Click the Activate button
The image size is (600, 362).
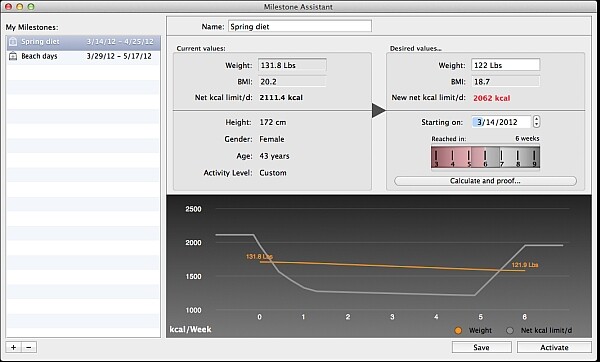pos(554,347)
